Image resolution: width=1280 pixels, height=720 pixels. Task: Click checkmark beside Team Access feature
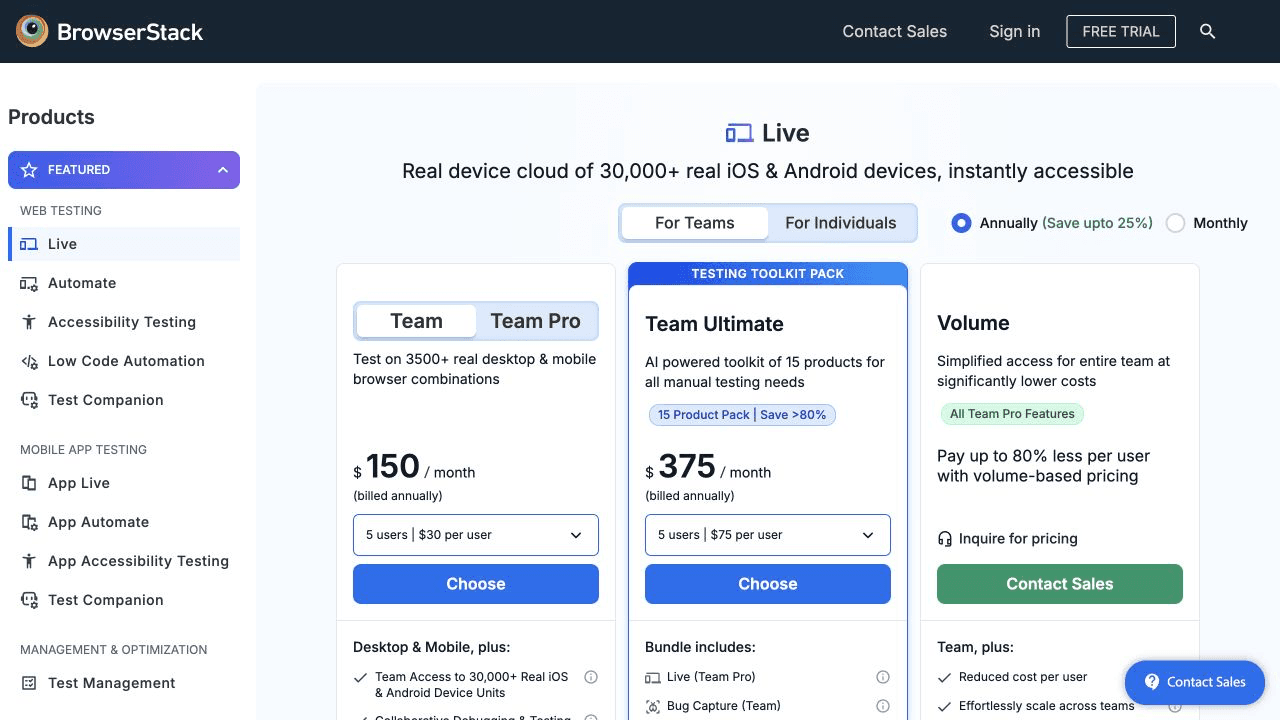coord(361,677)
